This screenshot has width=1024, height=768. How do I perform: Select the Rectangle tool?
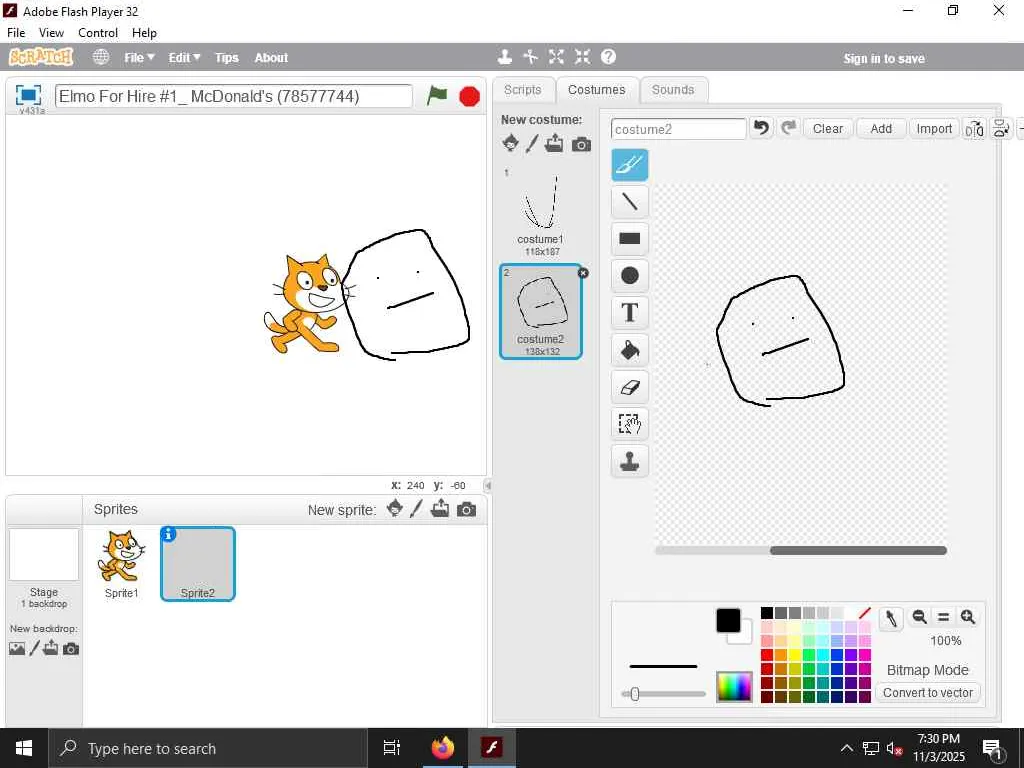(x=630, y=238)
